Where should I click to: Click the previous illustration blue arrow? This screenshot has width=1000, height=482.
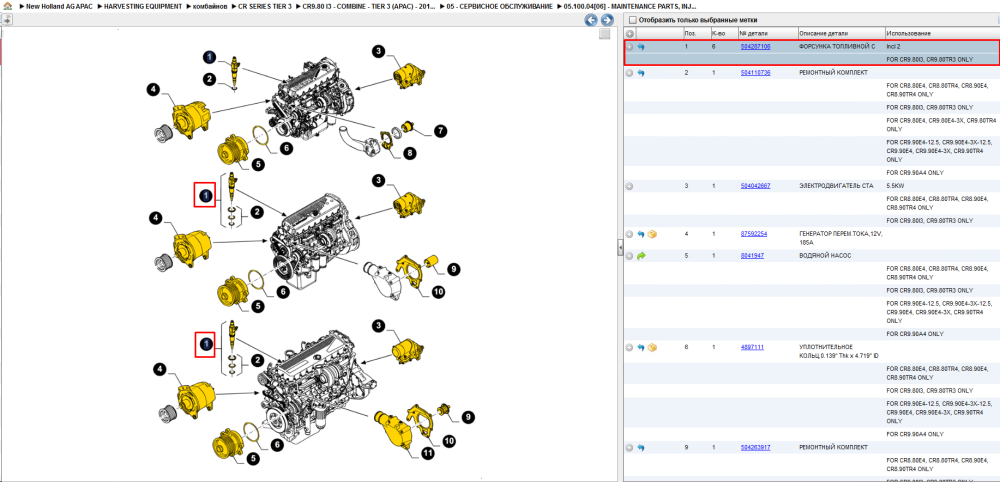591,20
